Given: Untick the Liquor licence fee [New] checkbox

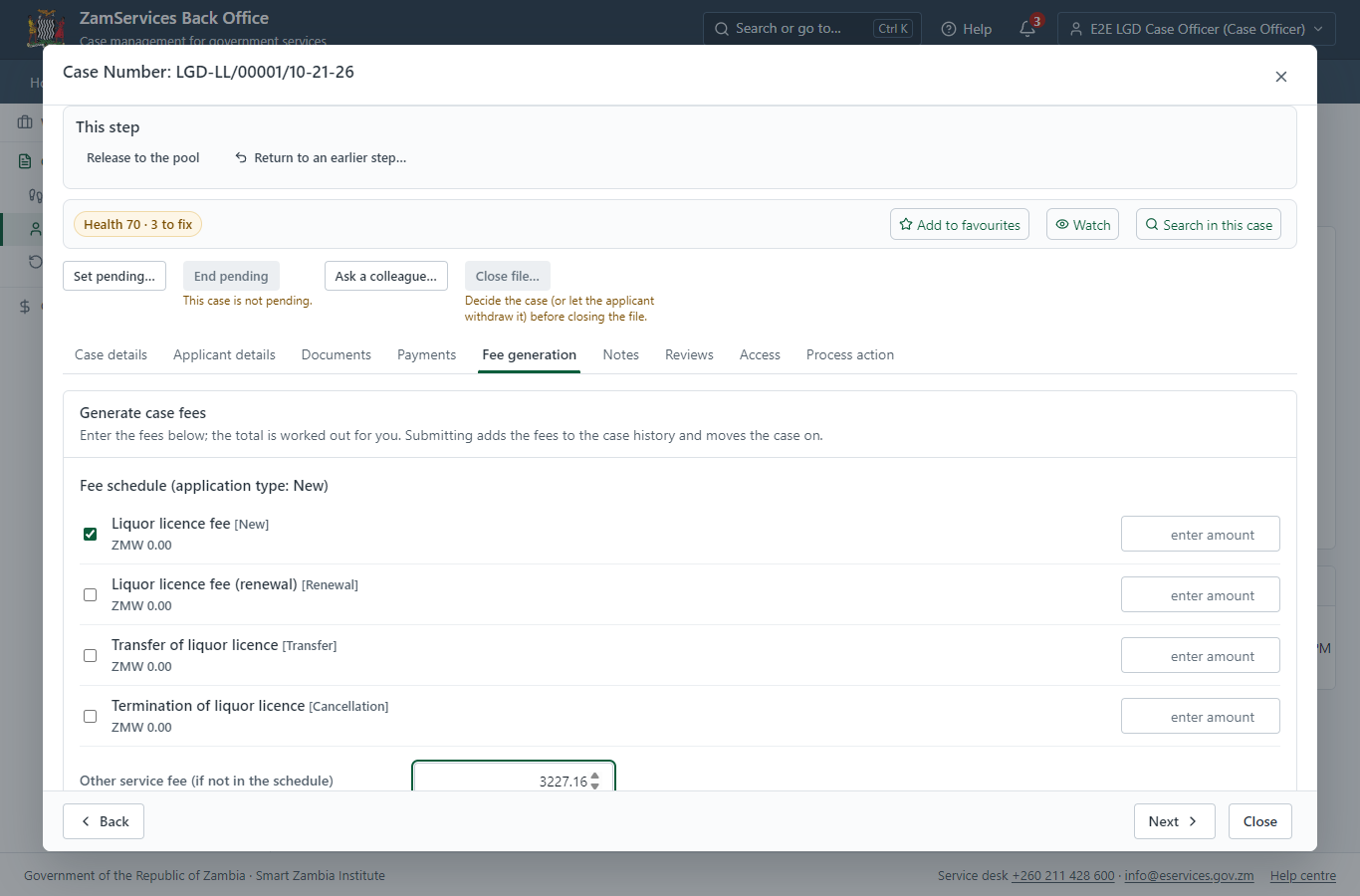Looking at the screenshot, I should (x=91, y=535).
